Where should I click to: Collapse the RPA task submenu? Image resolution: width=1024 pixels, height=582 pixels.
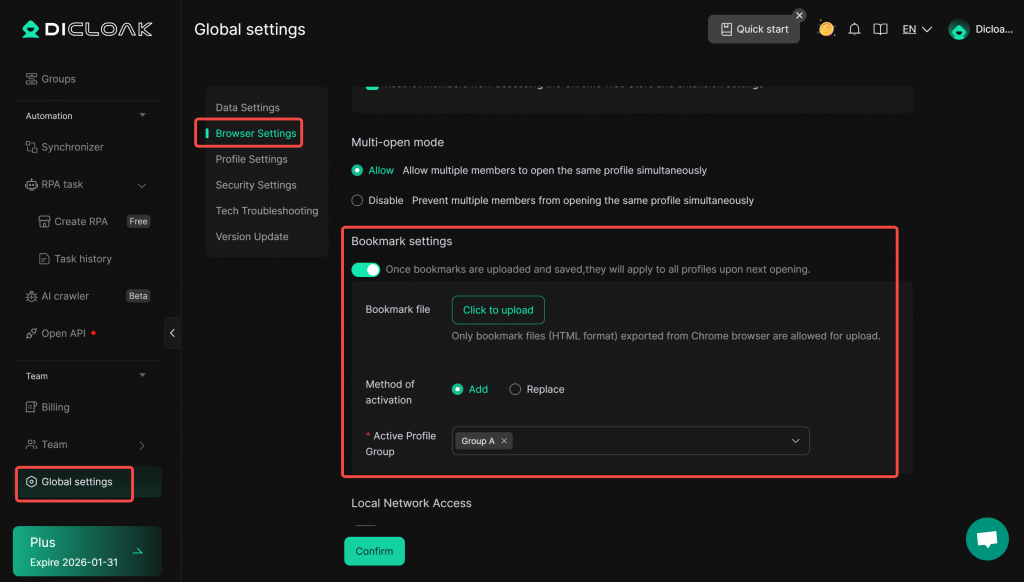pyautogui.click(x=141, y=185)
